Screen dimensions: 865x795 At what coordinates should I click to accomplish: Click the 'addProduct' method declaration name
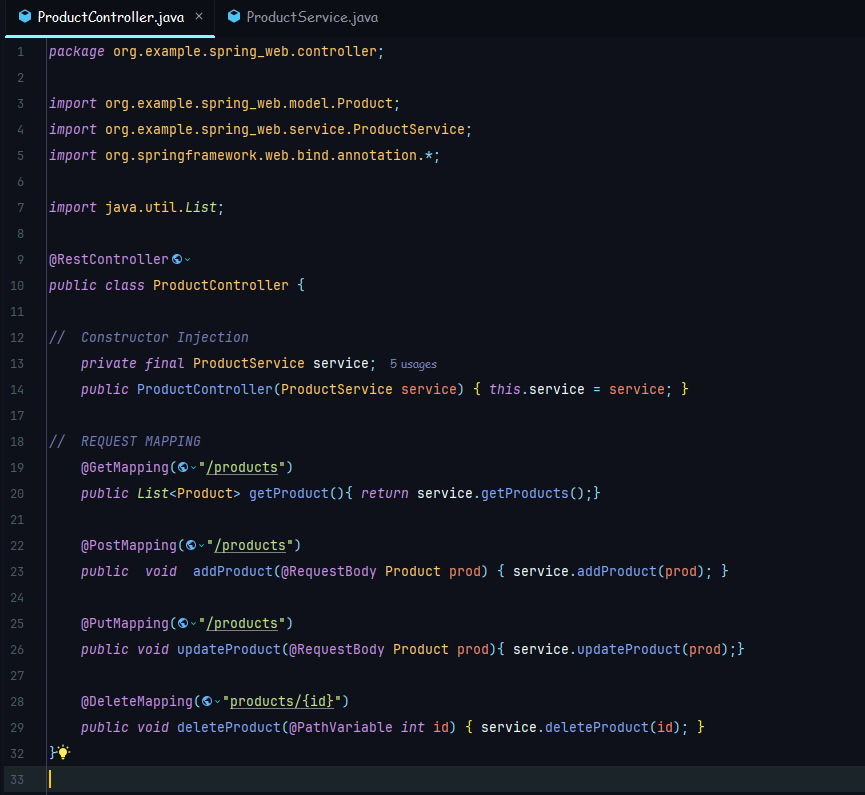coord(233,571)
